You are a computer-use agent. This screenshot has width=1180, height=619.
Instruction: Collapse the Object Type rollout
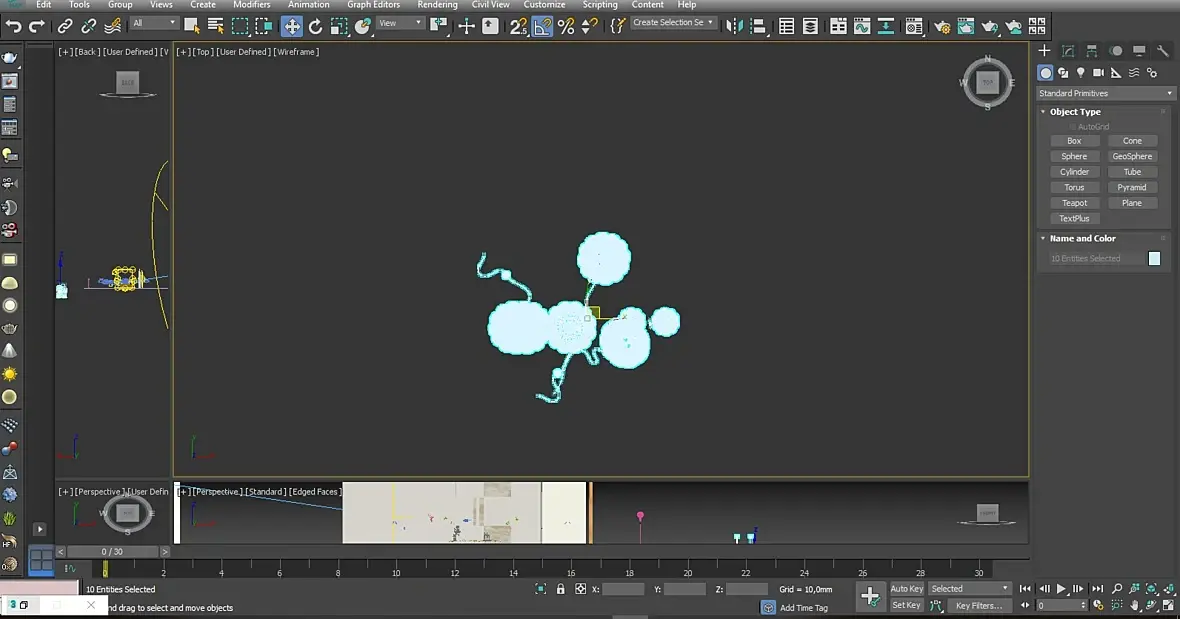tap(1075, 111)
